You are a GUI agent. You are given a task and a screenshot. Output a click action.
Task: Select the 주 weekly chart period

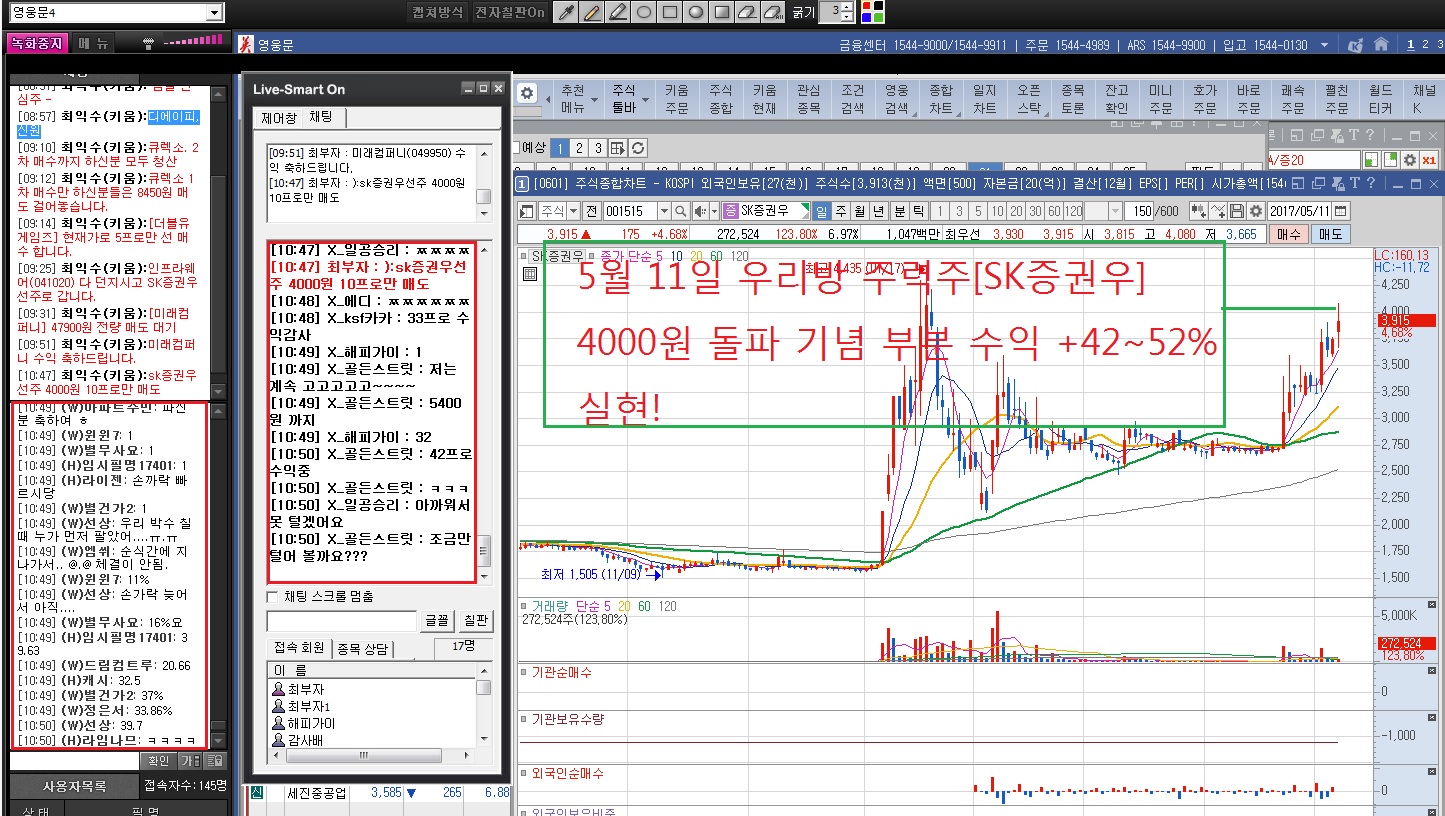click(x=840, y=211)
